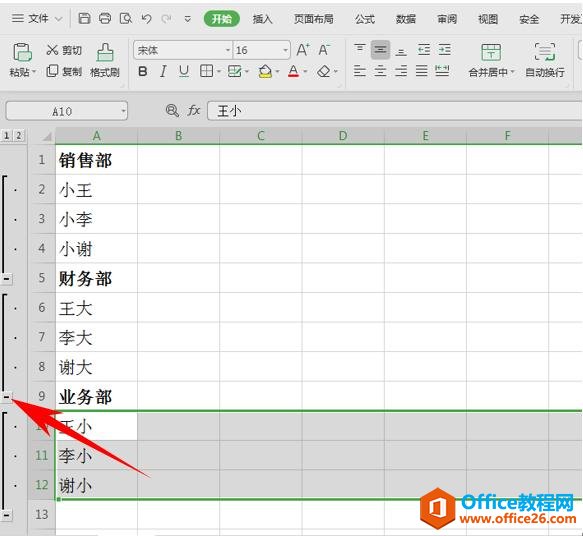
Task: Toggle middle vertical align
Action: click(x=380, y=50)
